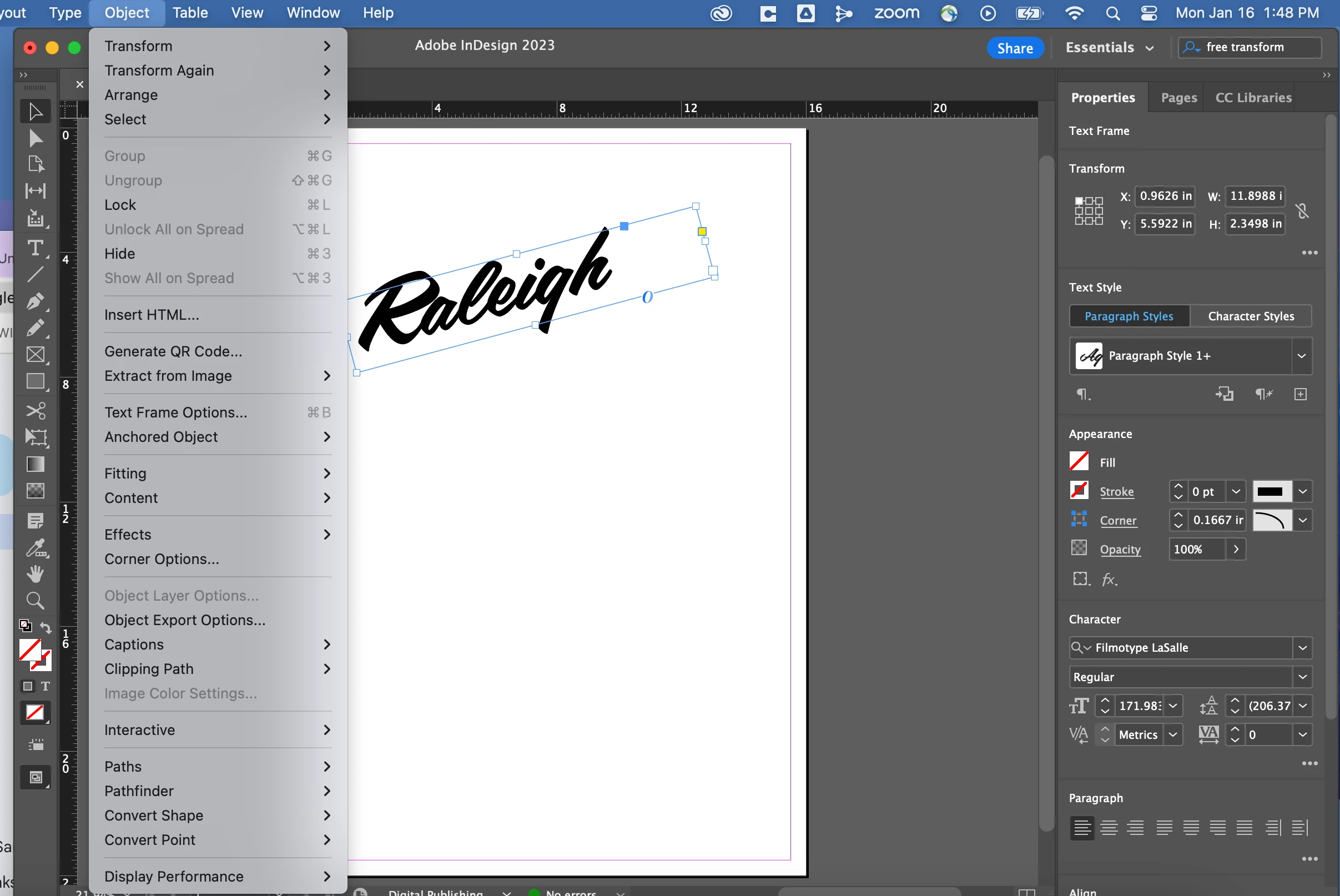The width and height of the screenshot is (1340, 896).
Task: Switch to the Pages panel tab
Action: pos(1178,98)
